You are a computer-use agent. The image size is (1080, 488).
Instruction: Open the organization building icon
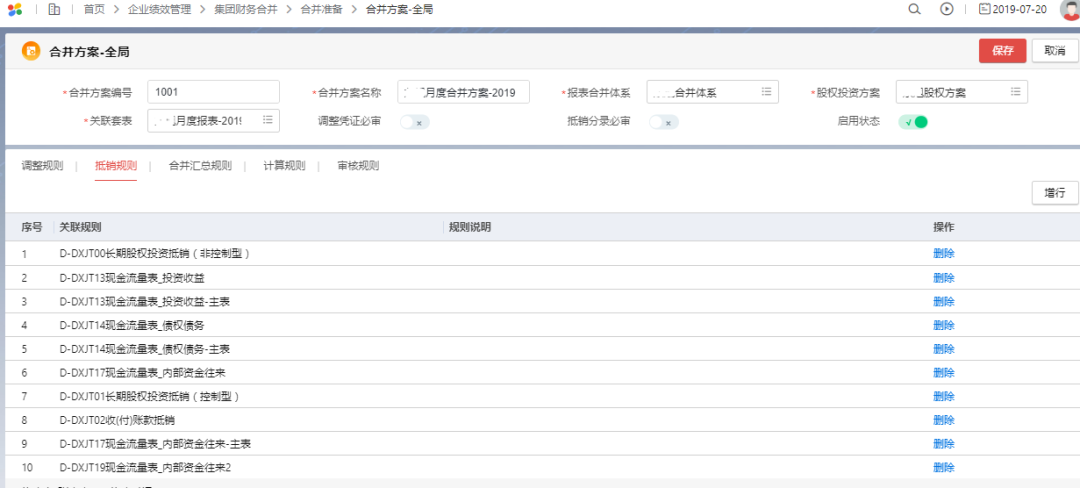pyautogui.click(x=54, y=9)
